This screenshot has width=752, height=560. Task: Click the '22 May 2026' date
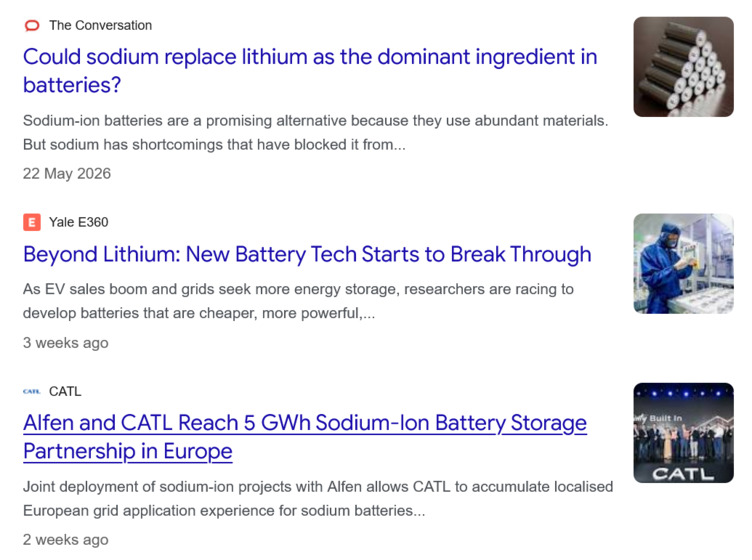67,174
